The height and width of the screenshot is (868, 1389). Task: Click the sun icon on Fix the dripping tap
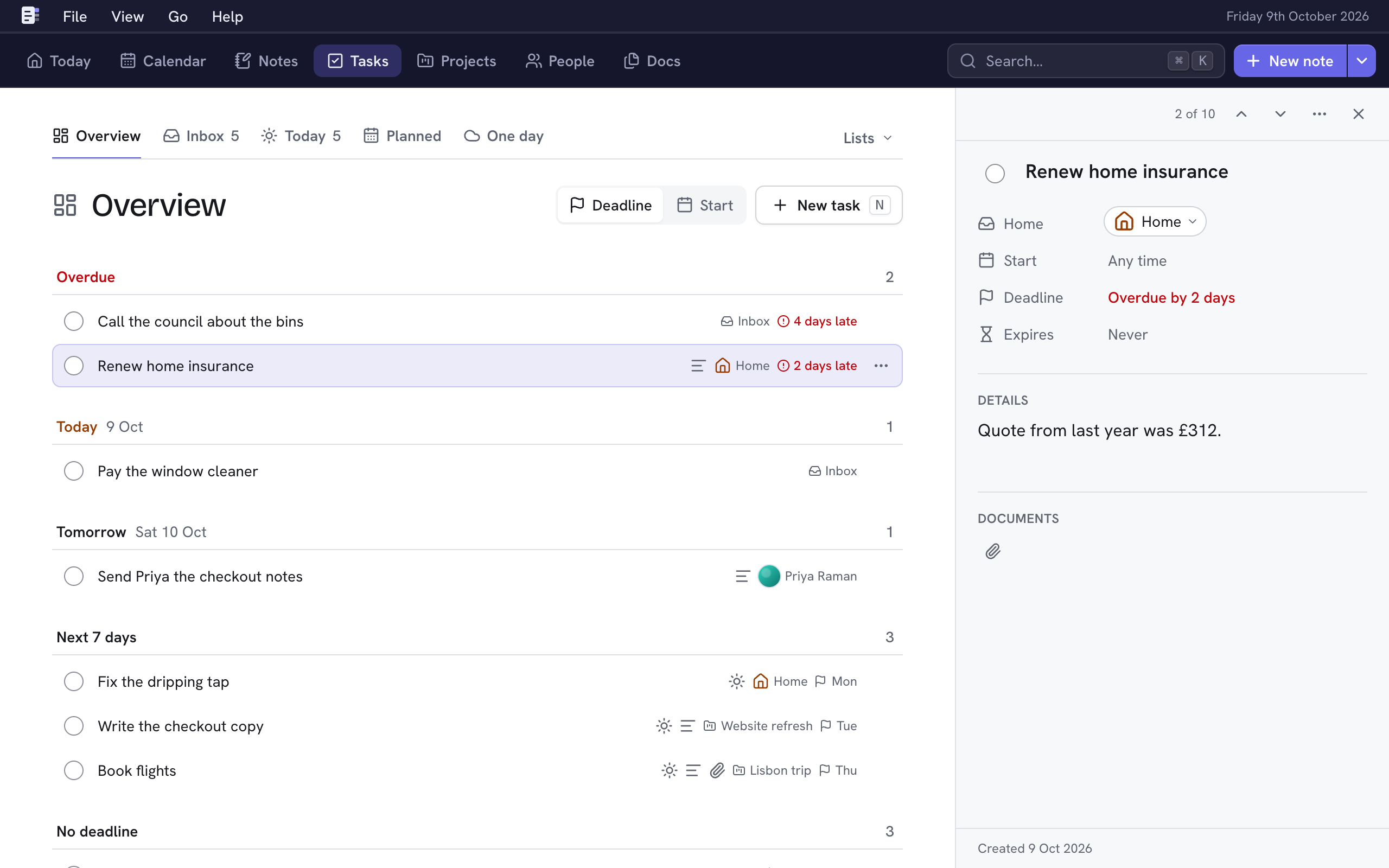click(736, 681)
